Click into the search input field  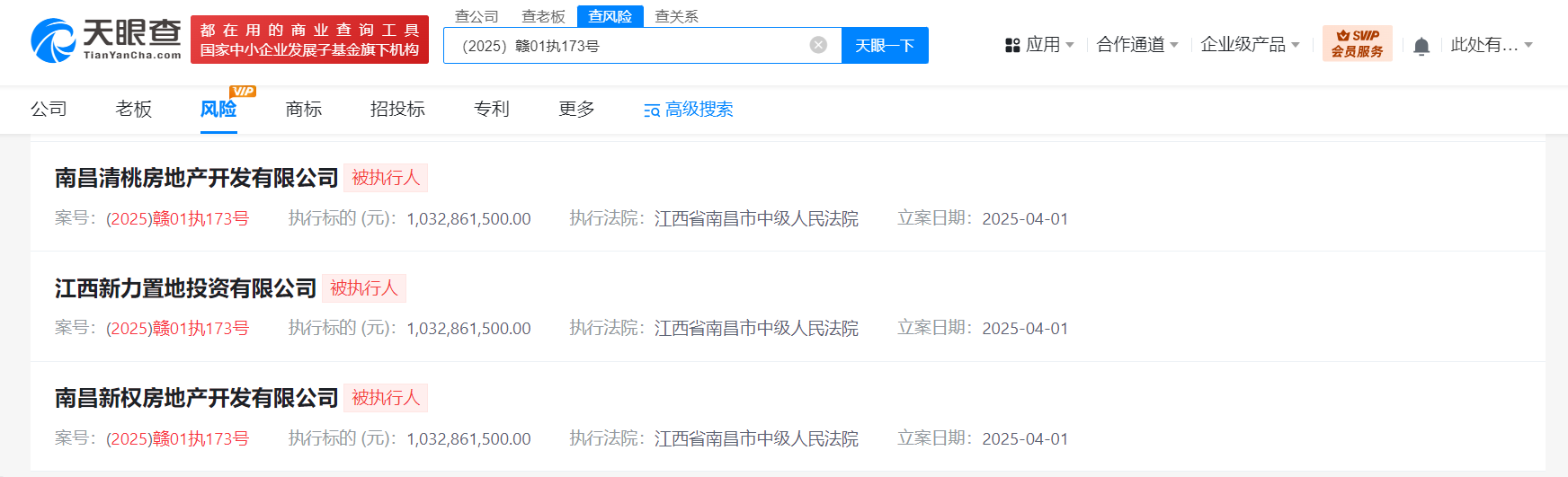coord(629,46)
